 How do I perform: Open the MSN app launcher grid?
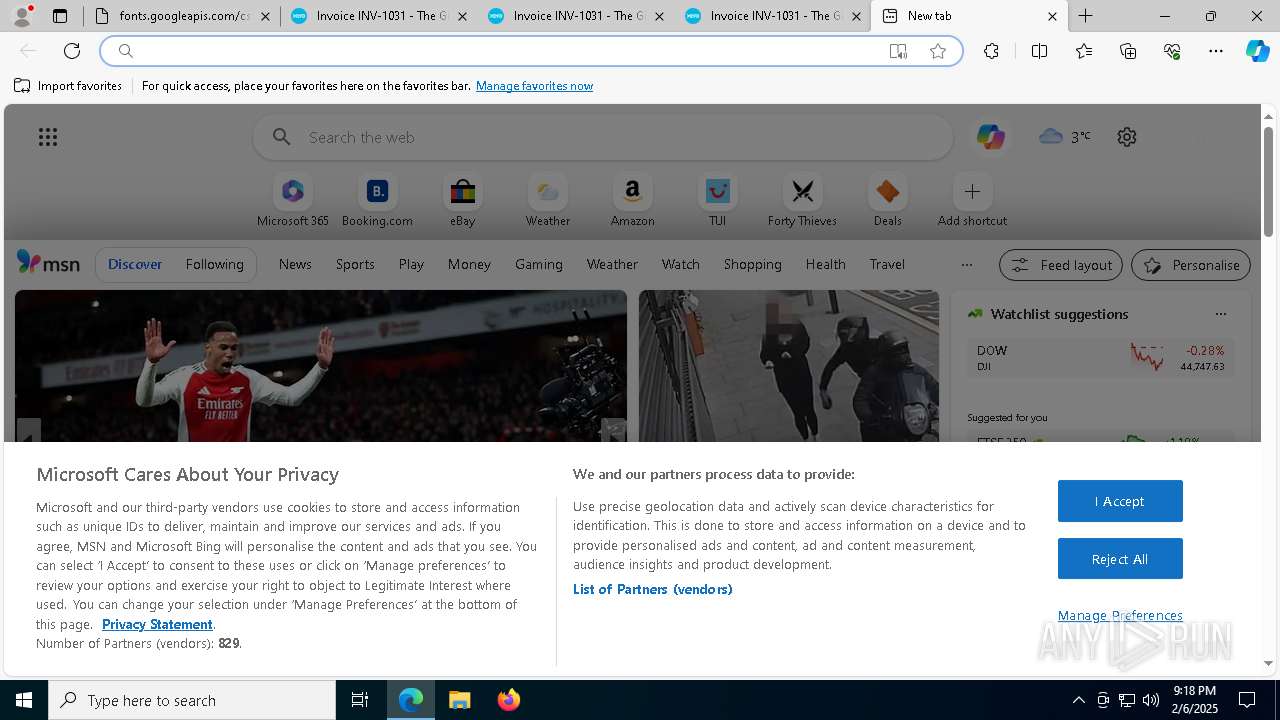(48, 137)
